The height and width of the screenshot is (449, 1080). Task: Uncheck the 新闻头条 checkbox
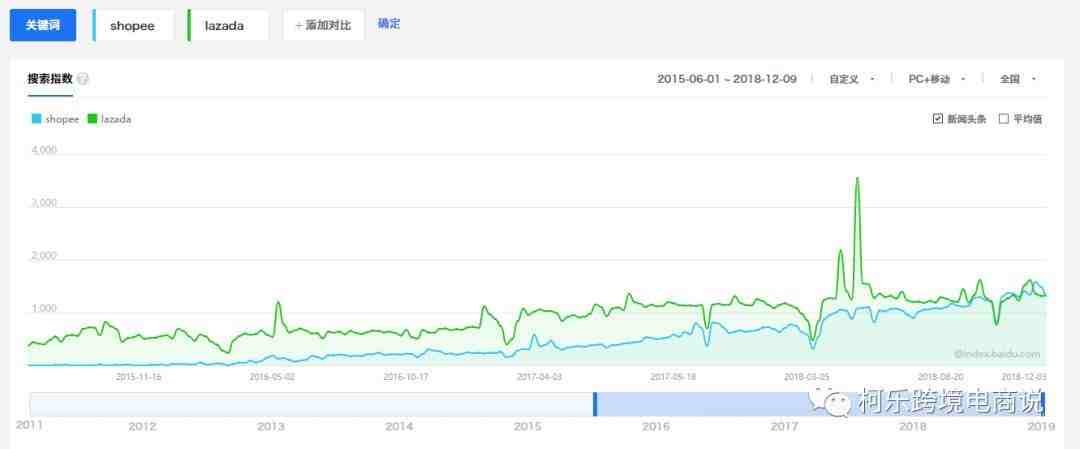pos(937,119)
